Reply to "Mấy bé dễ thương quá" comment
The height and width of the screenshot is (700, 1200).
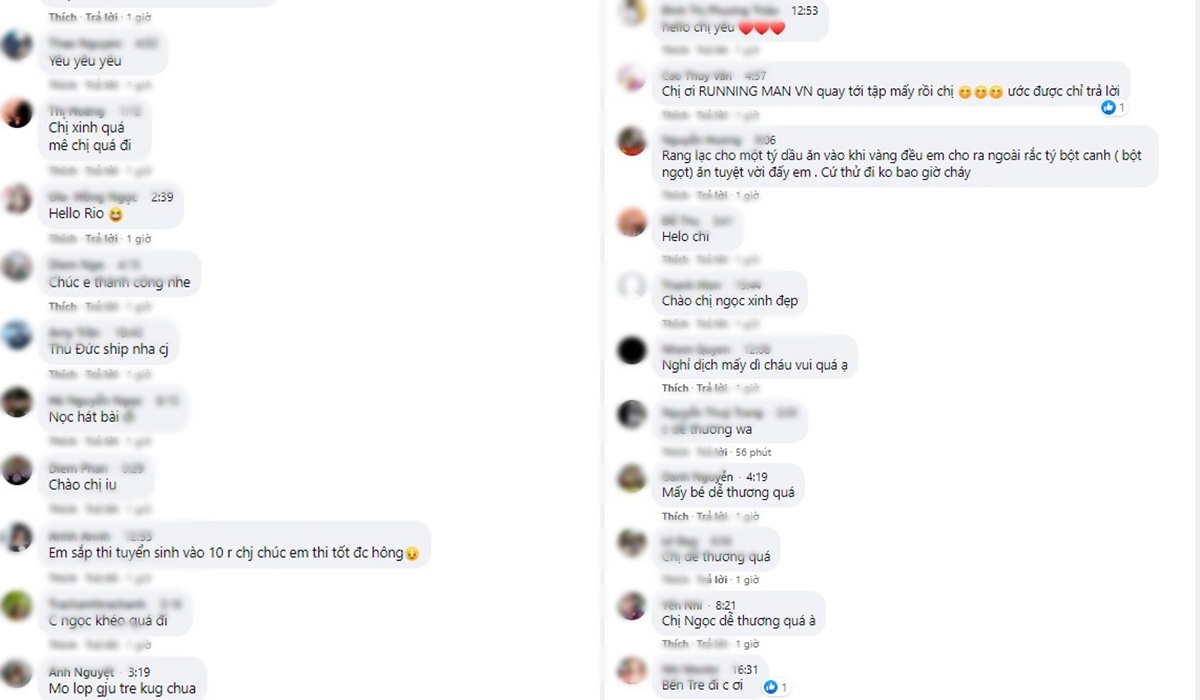[x=712, y=516]
